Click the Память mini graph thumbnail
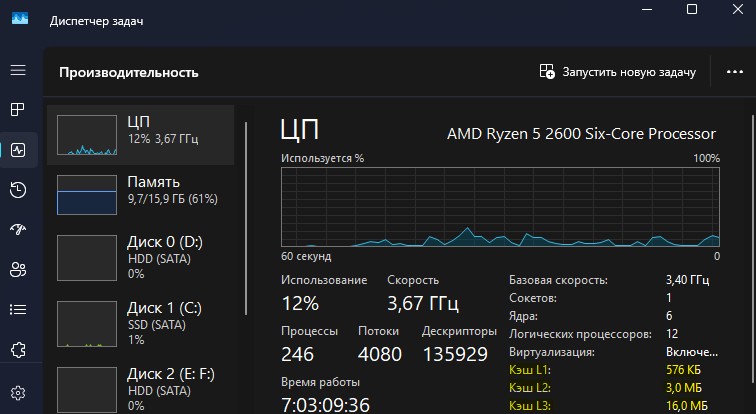This screenshot has height=414, width=756. point(87,195)
